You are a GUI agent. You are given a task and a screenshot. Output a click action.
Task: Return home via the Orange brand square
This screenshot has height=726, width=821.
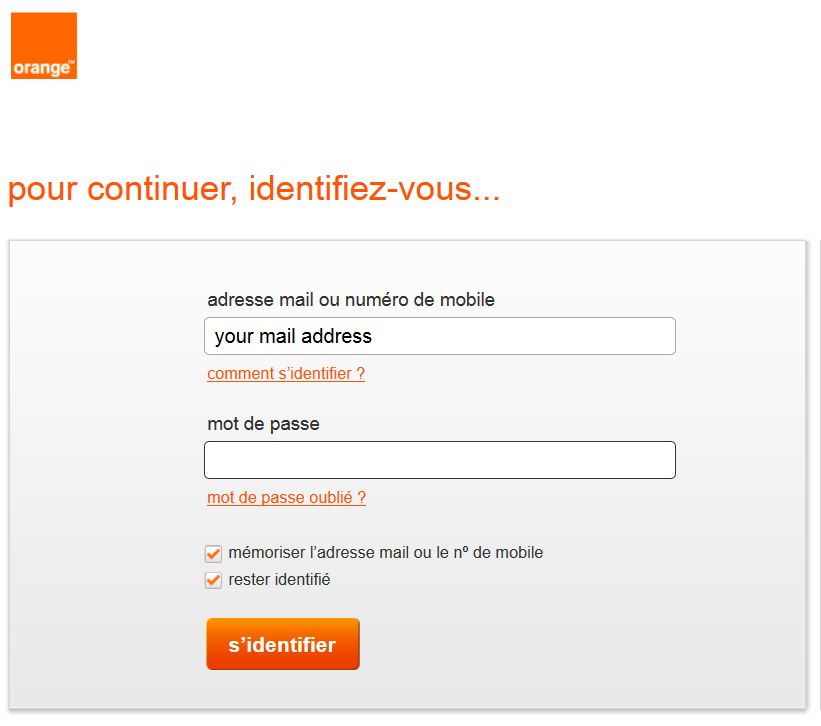44,46
